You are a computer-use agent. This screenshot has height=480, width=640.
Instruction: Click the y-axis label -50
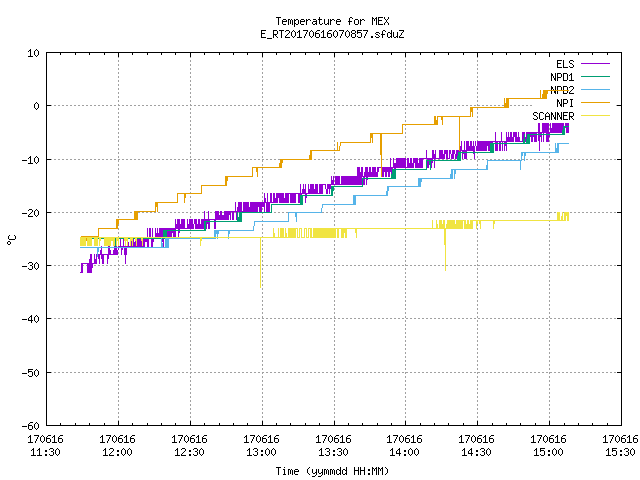point(31,373)
